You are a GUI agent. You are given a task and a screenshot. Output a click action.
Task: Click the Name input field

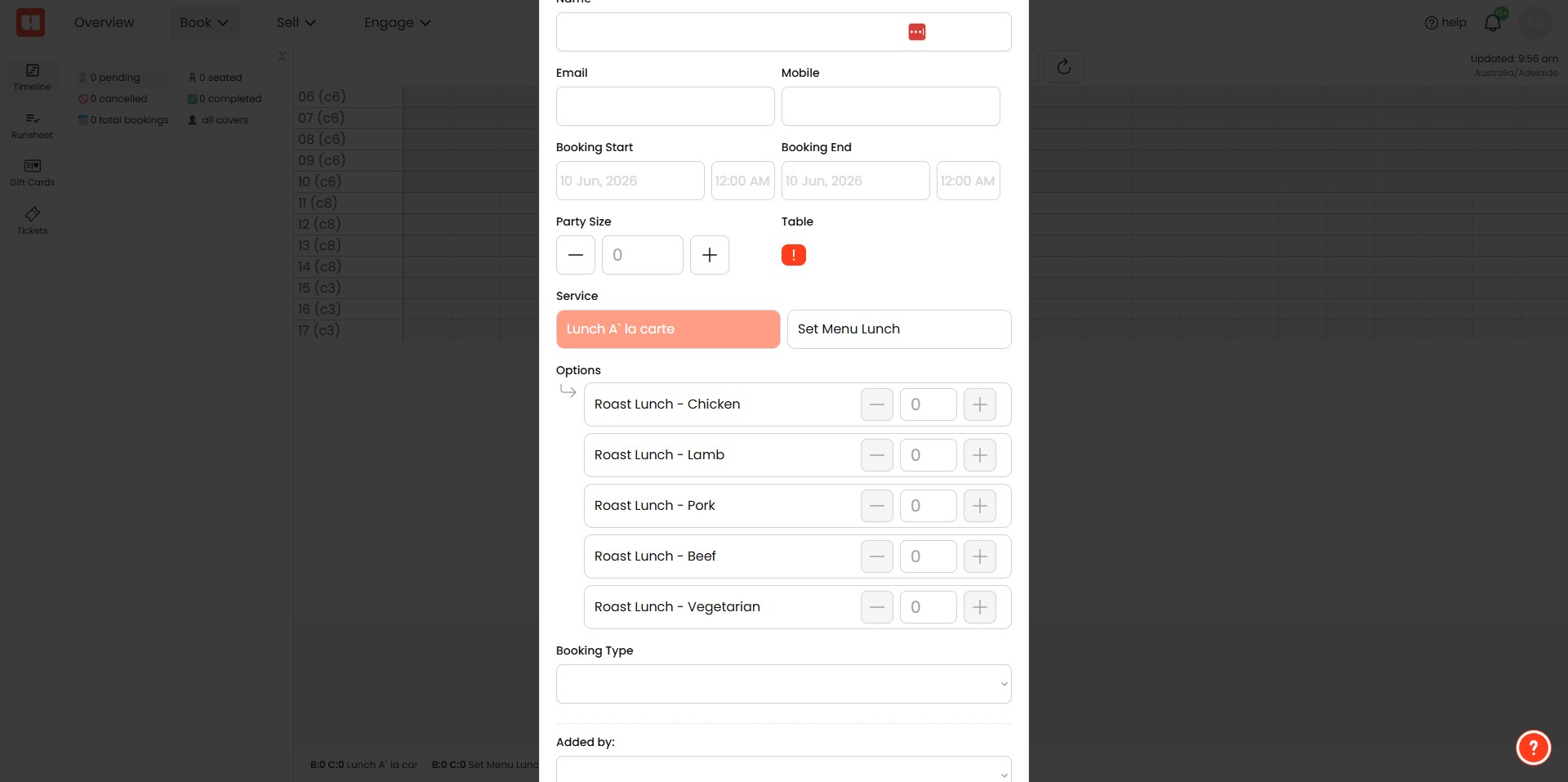[x=784, y=32]
